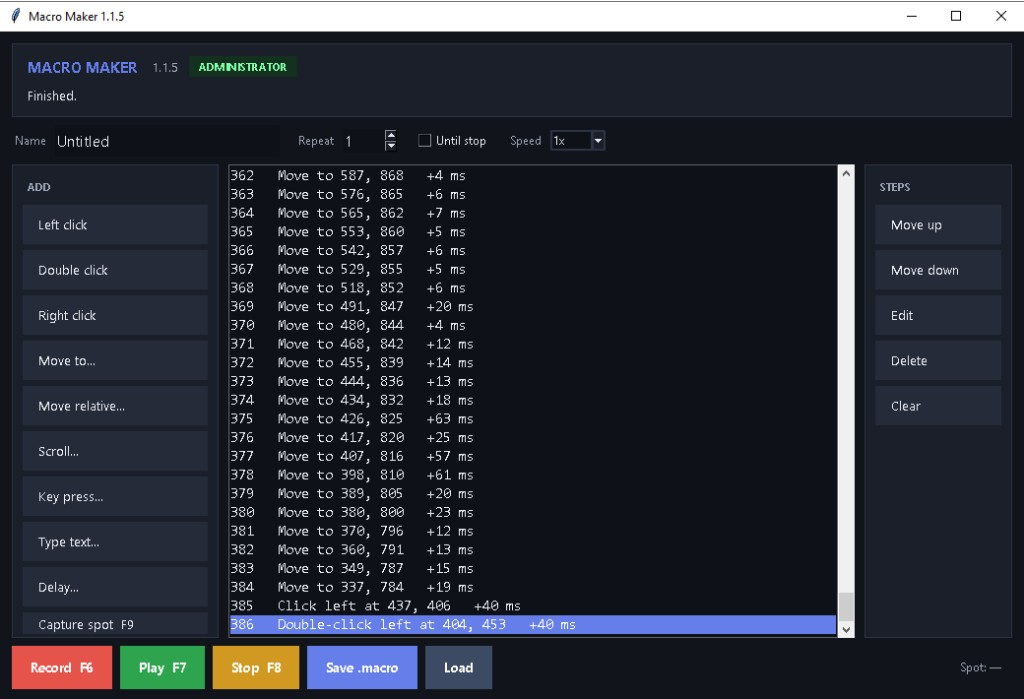Play the macro with Play F7
Image resolution: width=1024 pixels, height=699 pixels.
click(x=162, y=668)
